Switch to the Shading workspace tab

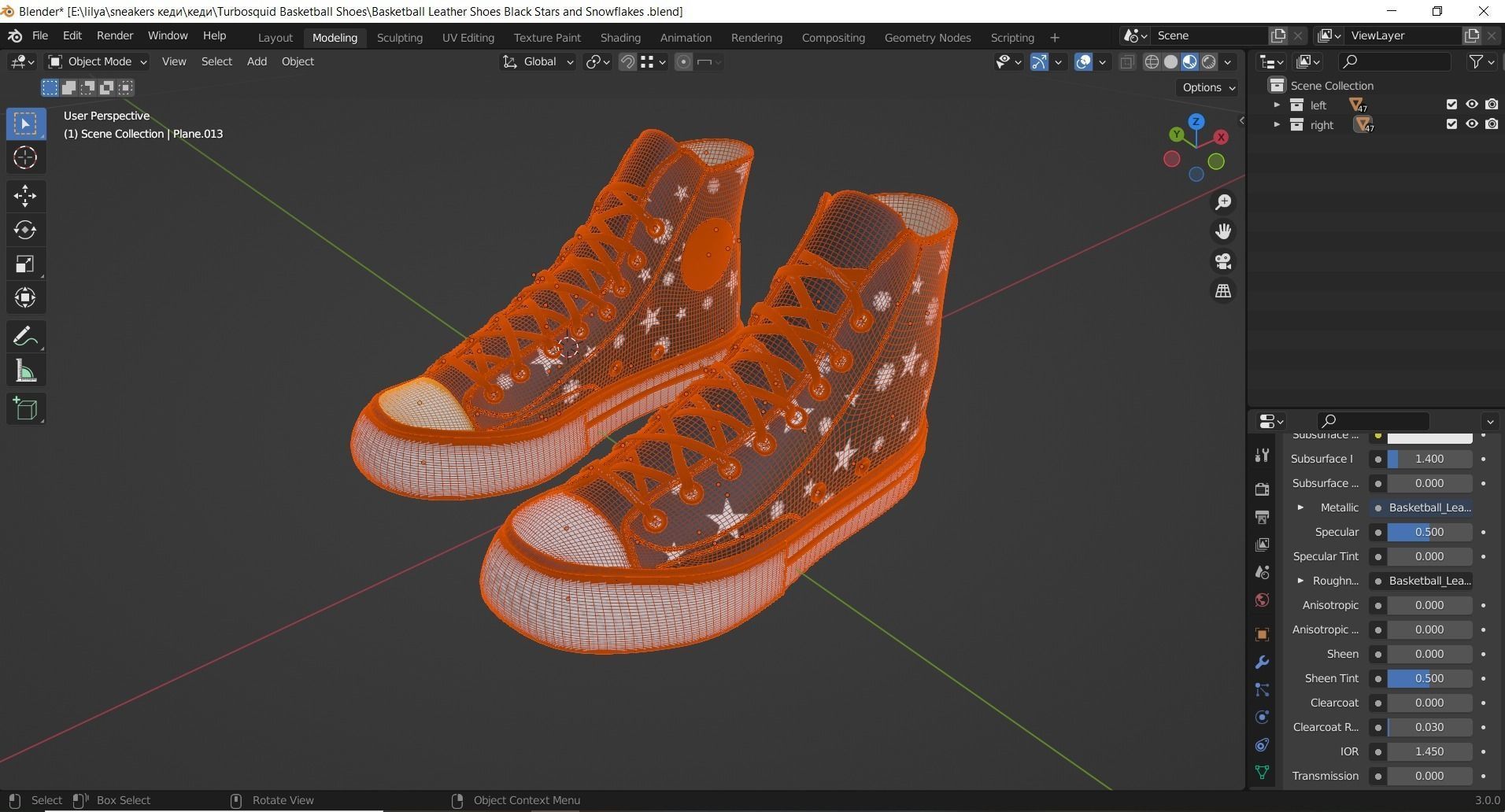click(x=619, y=38)
